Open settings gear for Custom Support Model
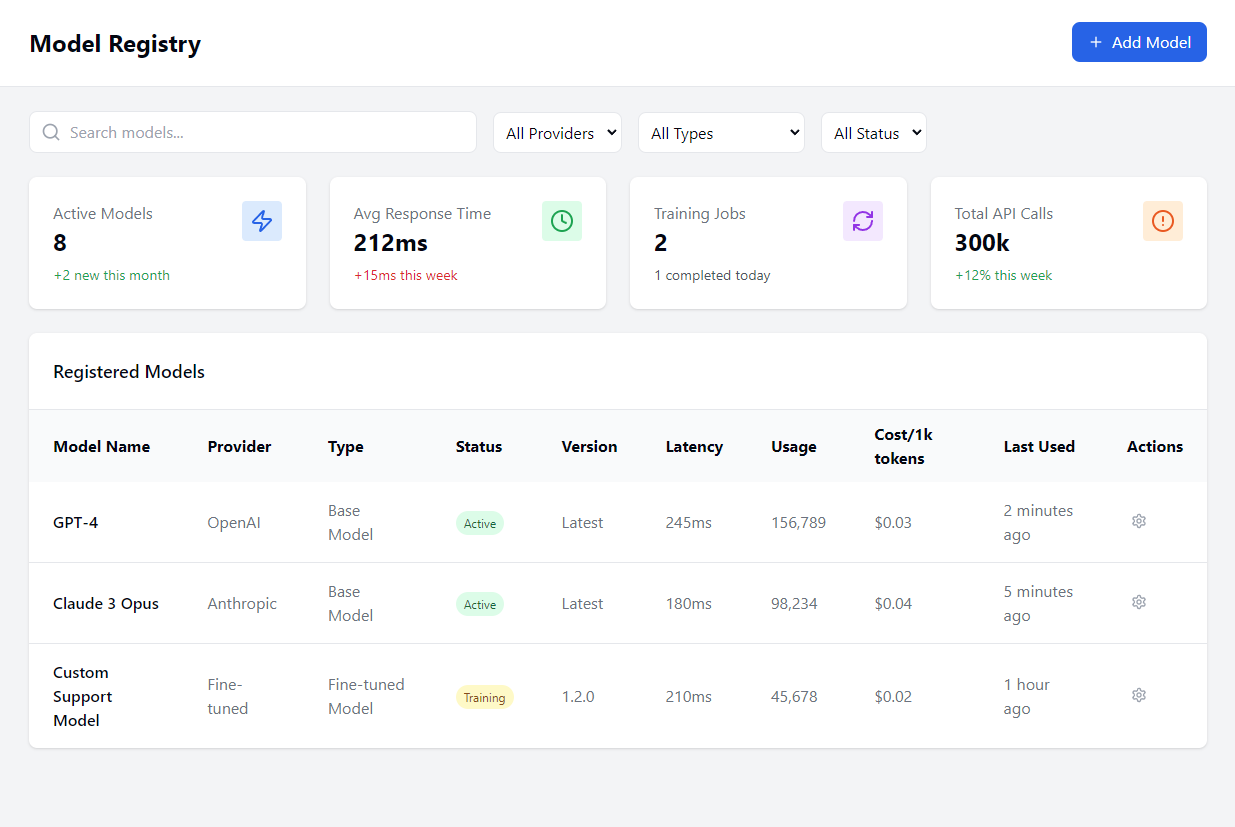1235x827 pixels. (x=1138, y=695)
